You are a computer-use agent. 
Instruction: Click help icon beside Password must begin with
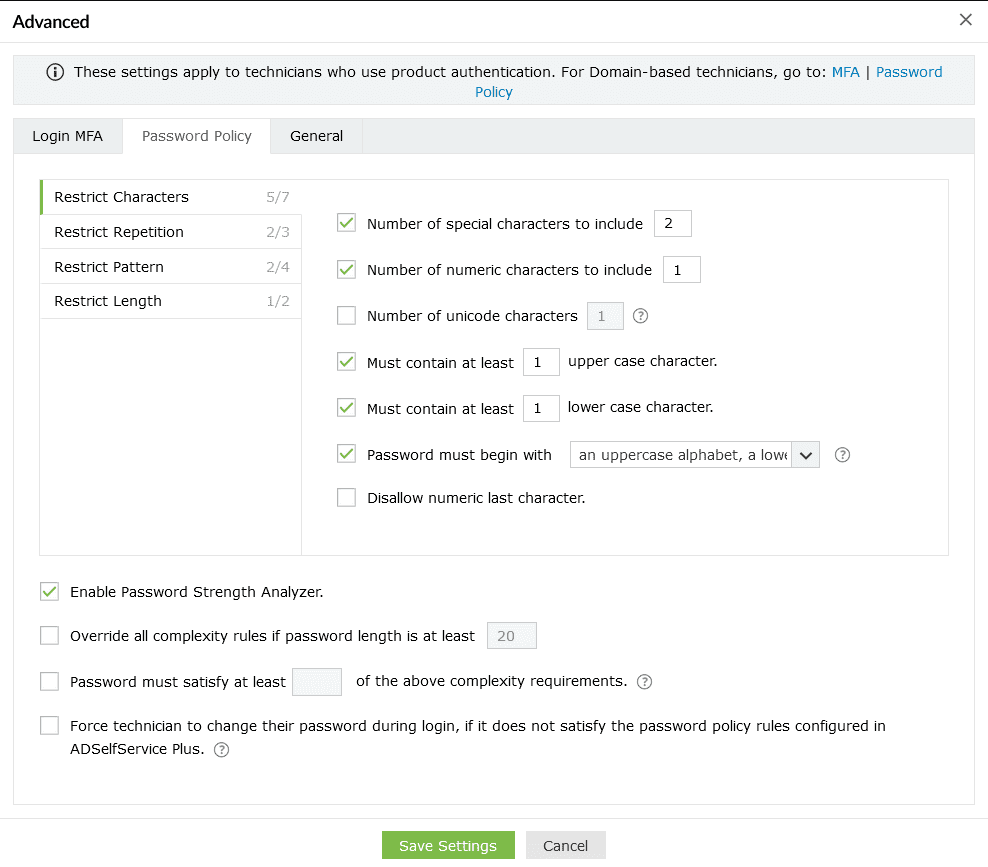point(842,455)
